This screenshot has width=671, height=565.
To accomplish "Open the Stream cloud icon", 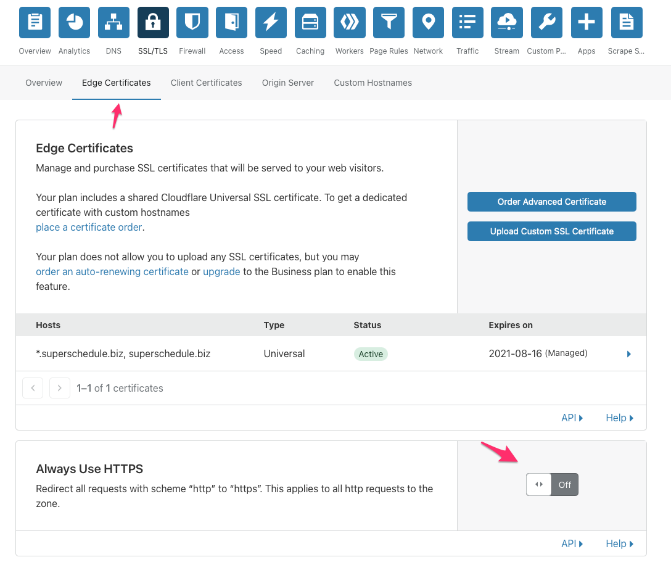I will 507,22.
